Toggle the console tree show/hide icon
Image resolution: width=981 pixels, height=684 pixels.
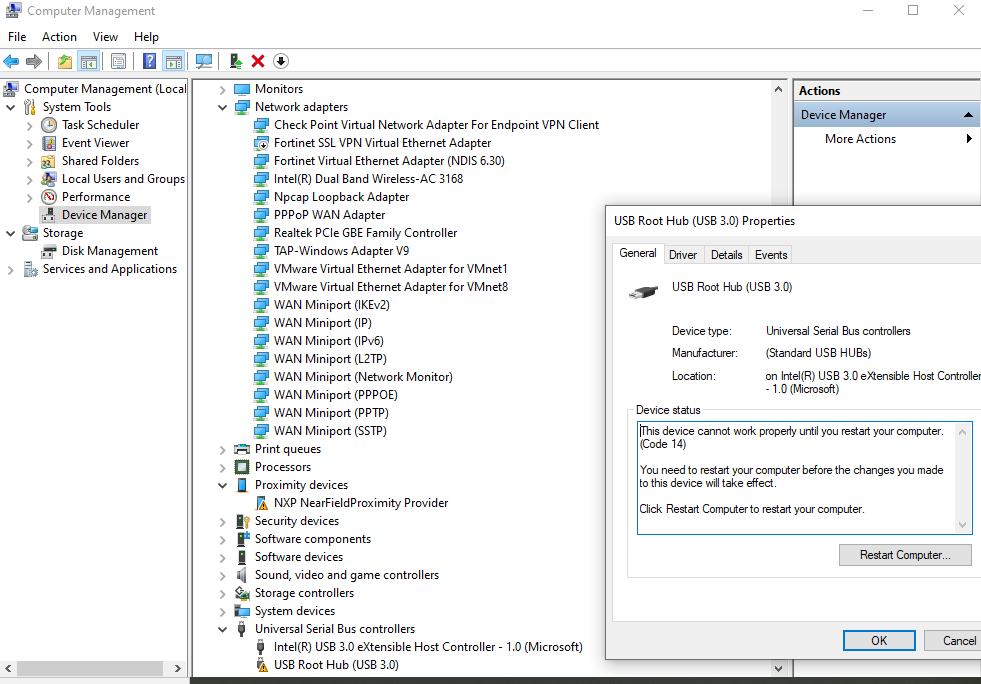point(88,61)
